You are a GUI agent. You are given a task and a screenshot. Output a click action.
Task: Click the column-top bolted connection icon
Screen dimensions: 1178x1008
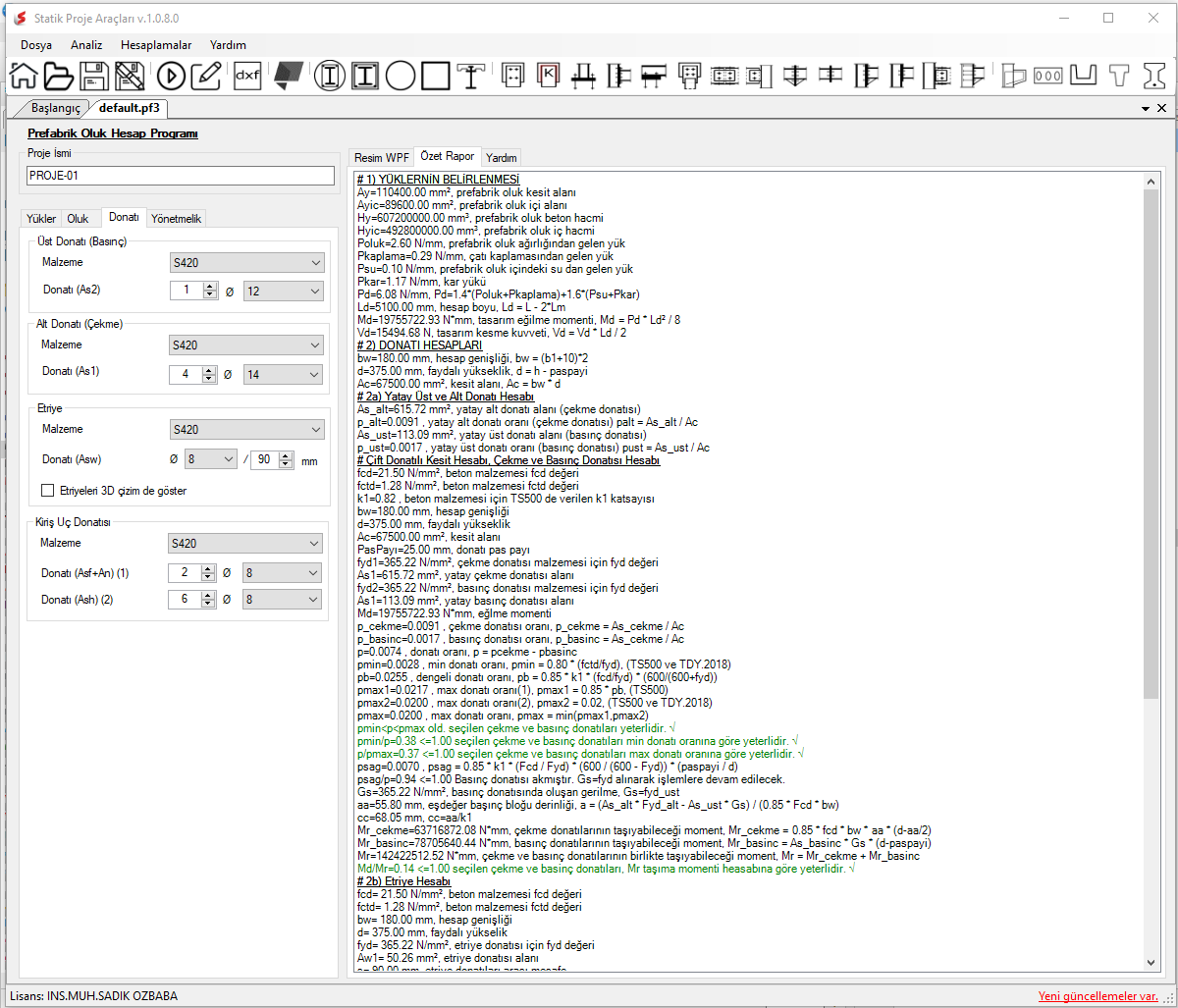point(689,75)
